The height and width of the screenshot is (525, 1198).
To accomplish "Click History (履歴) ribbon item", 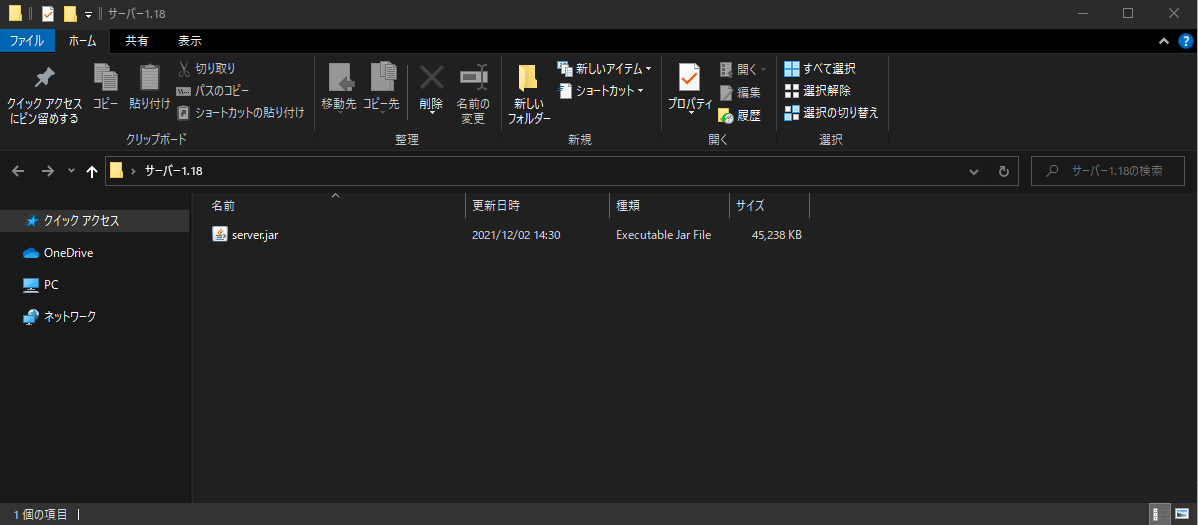I will [x=740, y=116].
